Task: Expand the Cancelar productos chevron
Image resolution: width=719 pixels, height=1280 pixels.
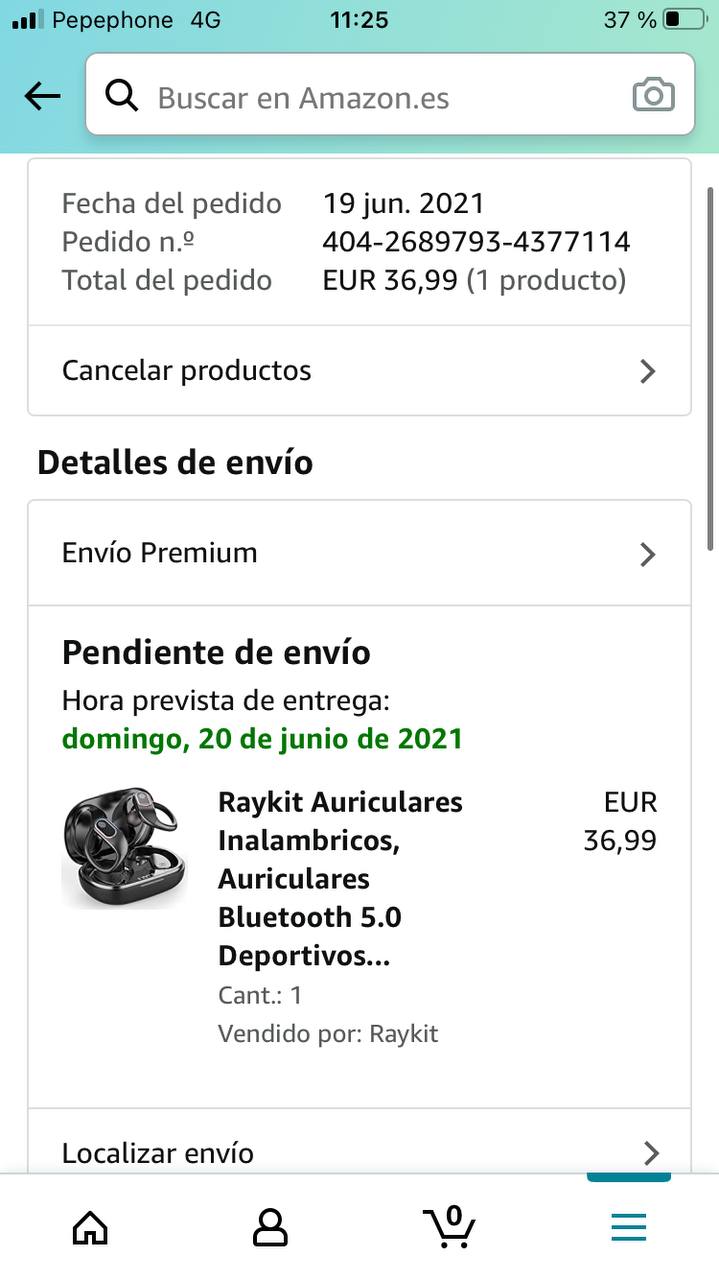Action: 647,371
